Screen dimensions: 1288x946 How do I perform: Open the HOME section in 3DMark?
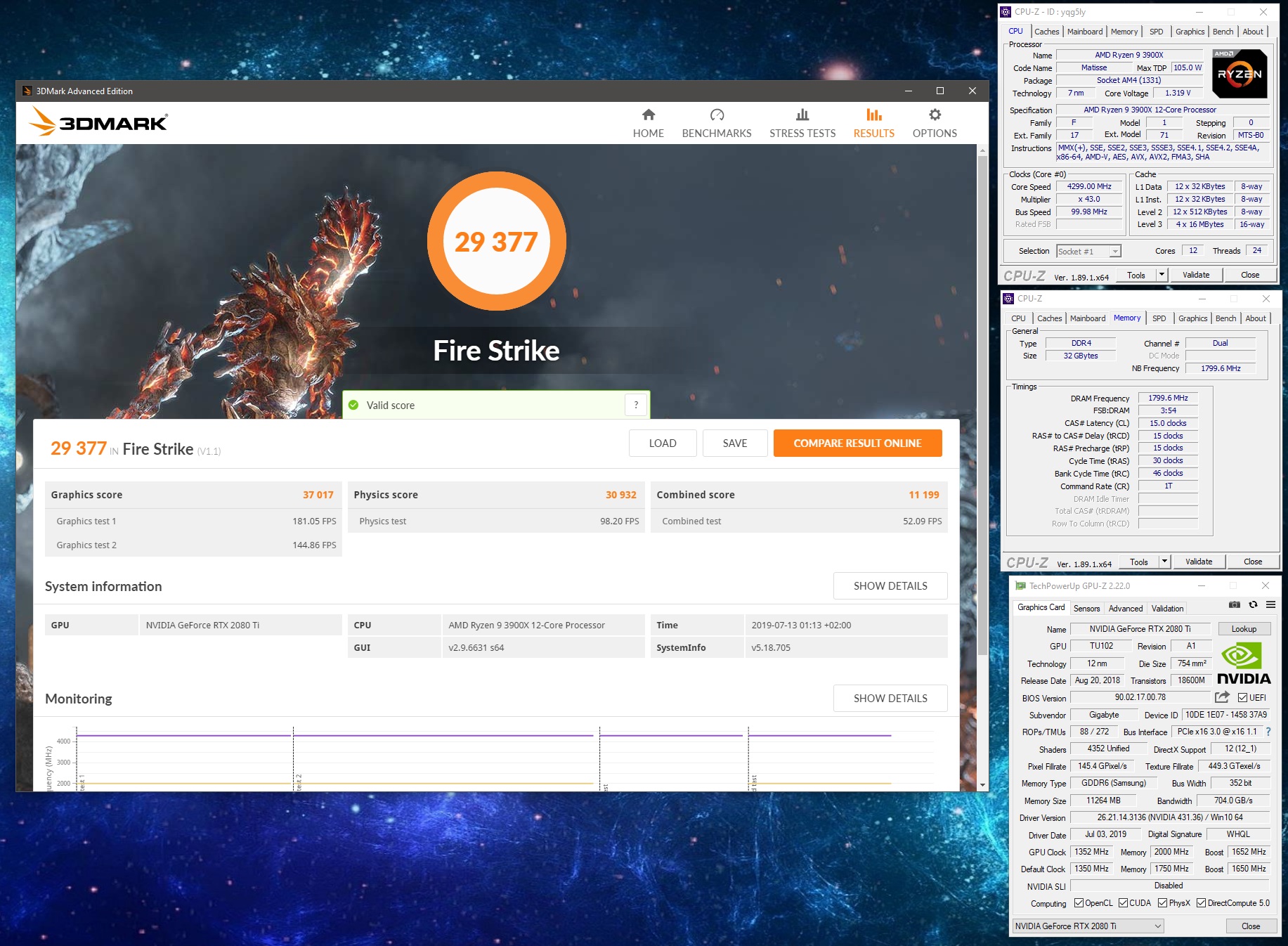(x=648, y=124)
